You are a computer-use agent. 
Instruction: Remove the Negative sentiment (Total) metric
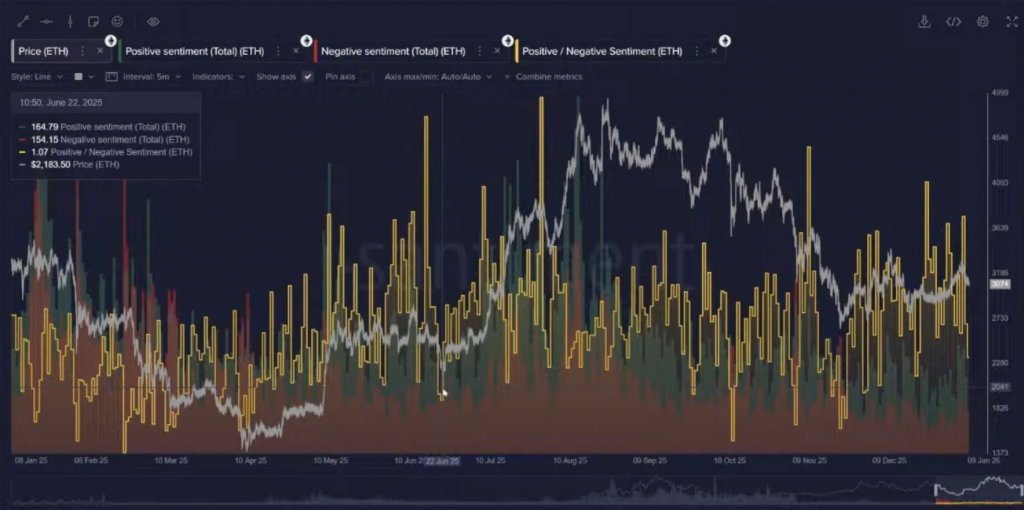click(497, 51)
